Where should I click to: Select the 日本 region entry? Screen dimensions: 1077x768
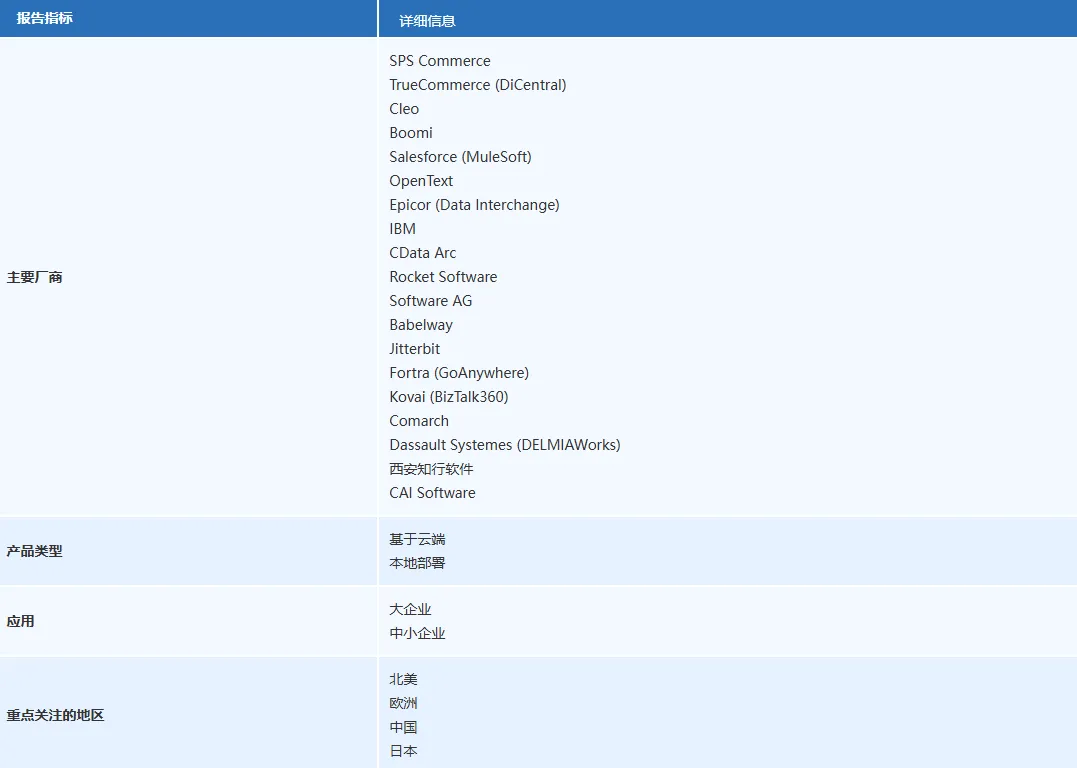click(403, 752)
